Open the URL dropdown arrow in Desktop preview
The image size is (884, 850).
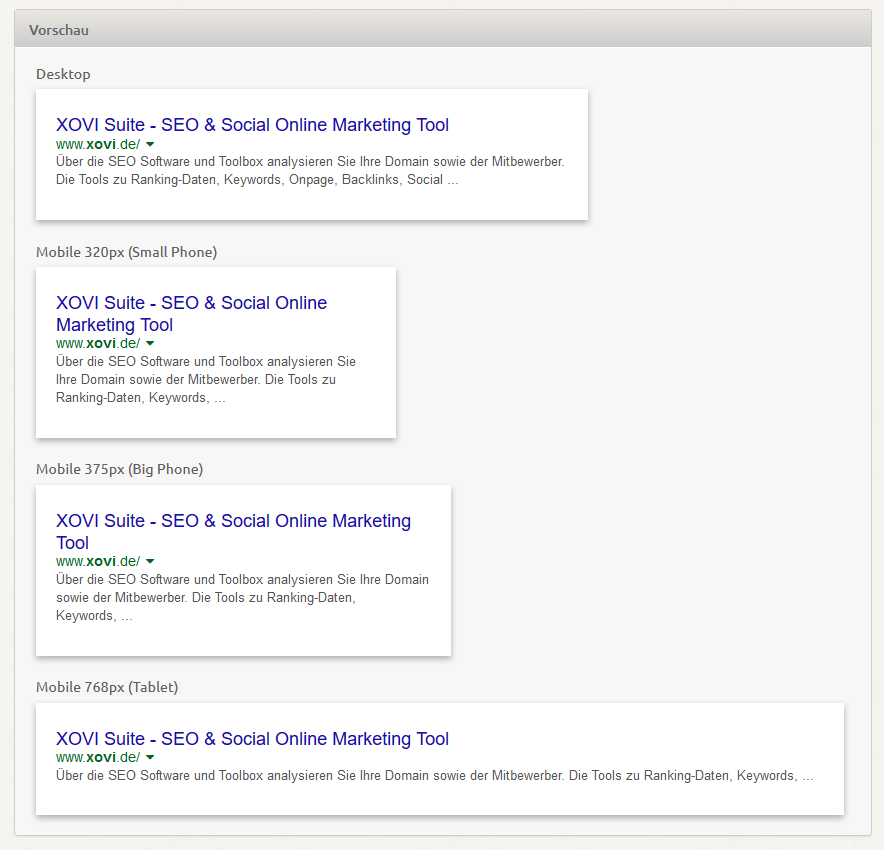(150, 145)
